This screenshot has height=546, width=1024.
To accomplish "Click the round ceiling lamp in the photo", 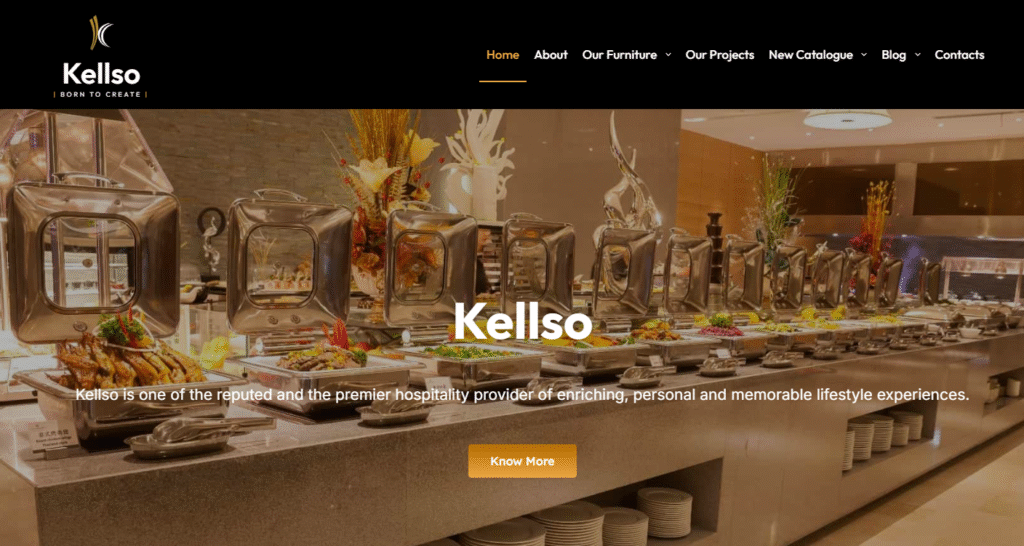I will pos(848,119).
